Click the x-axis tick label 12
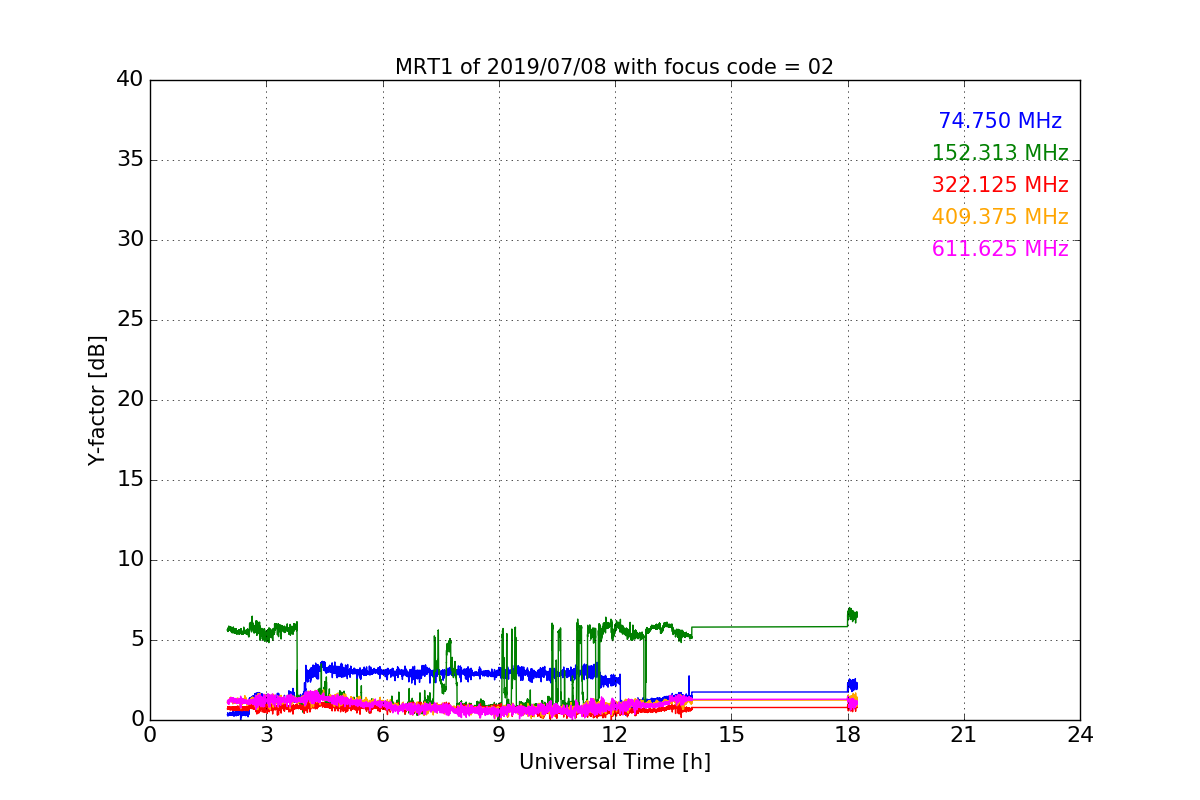This screenshot has width=1200, height=800. coord(615,735)
